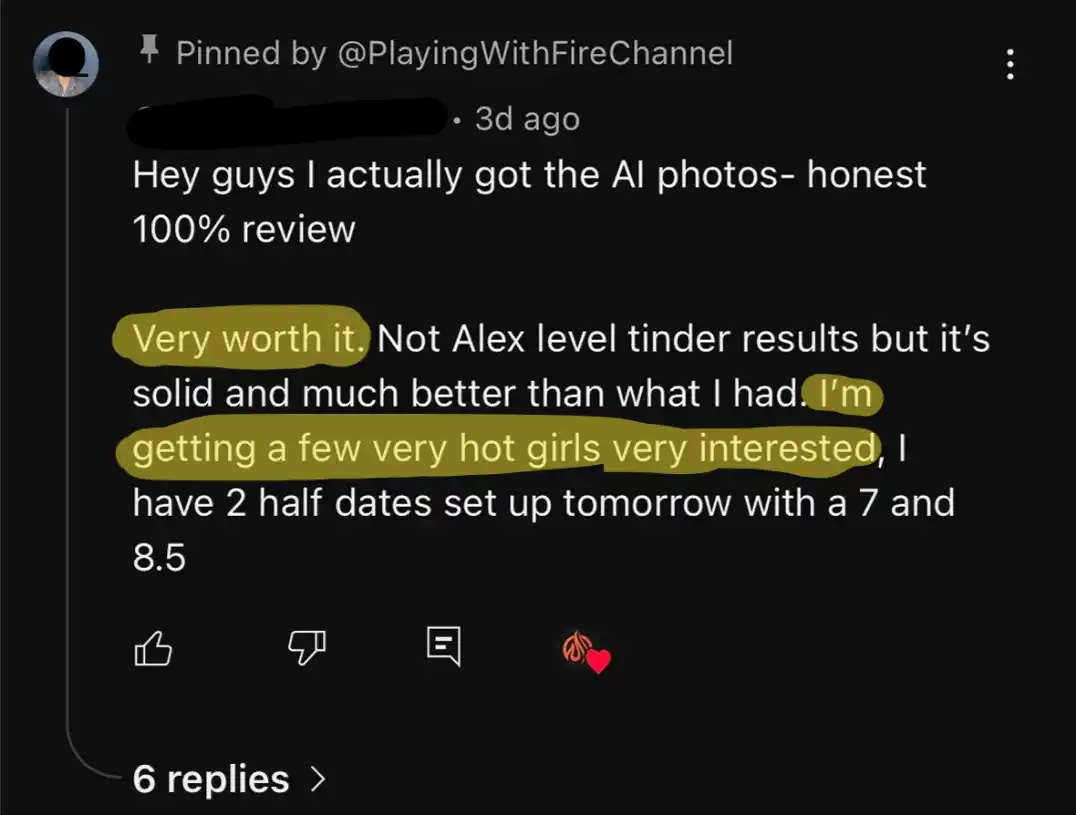Screen dimensions: 1076x815
Task: Click the "100% review" text
Action: tap(244, 229)
